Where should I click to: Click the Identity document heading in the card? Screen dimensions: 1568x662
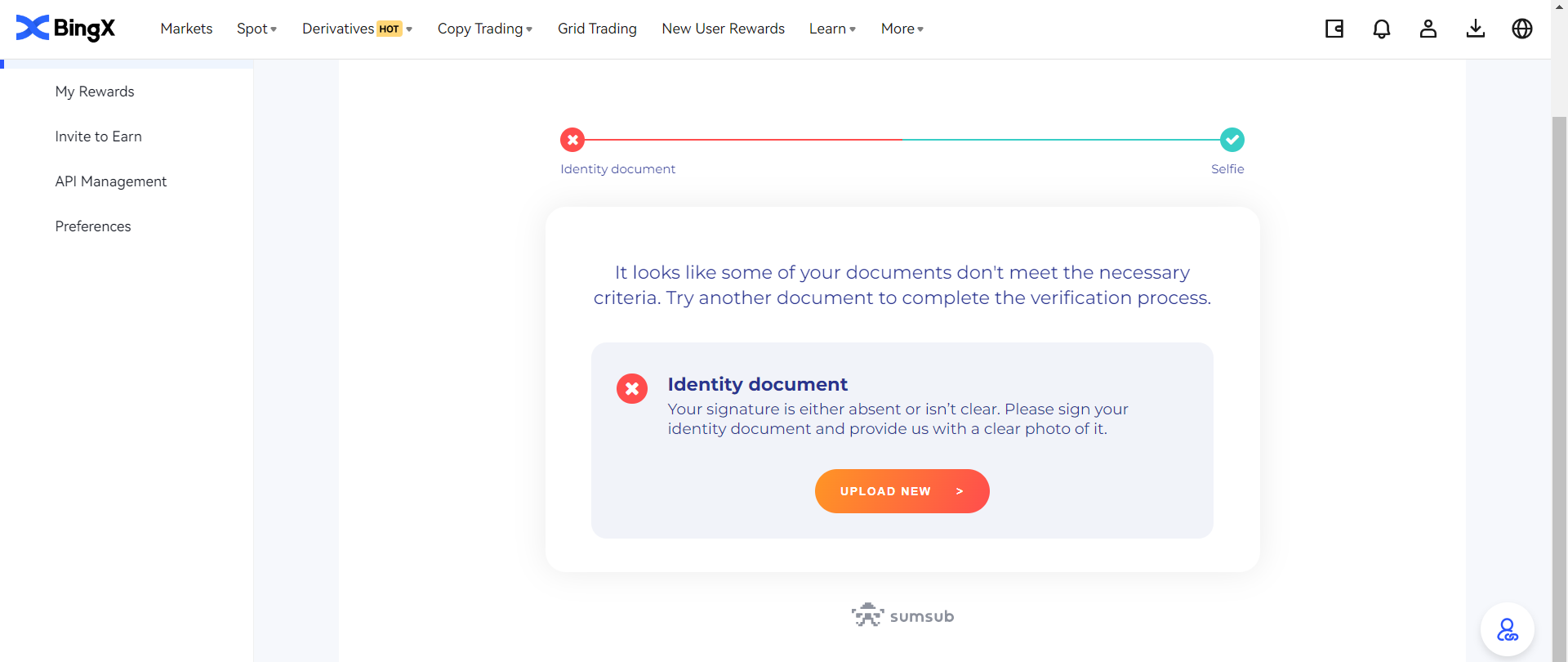[x=758, y=384]
